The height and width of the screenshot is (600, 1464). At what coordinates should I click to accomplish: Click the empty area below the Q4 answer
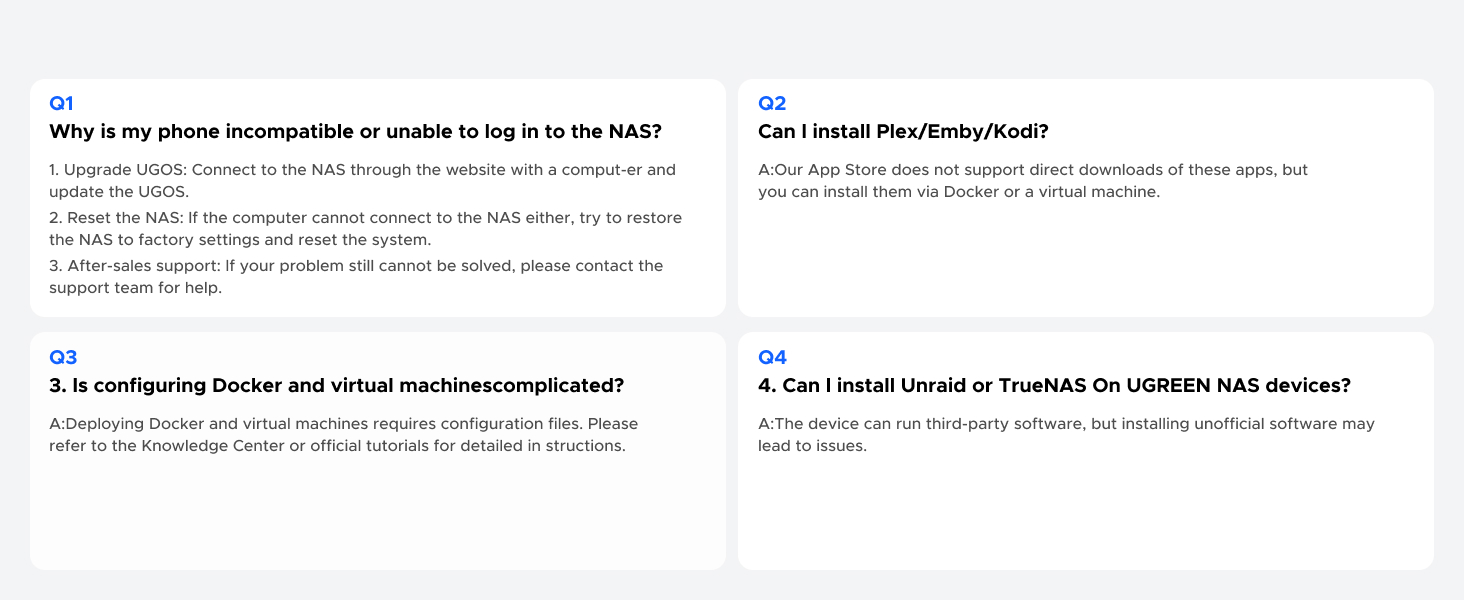click(x=1085, y=515)
